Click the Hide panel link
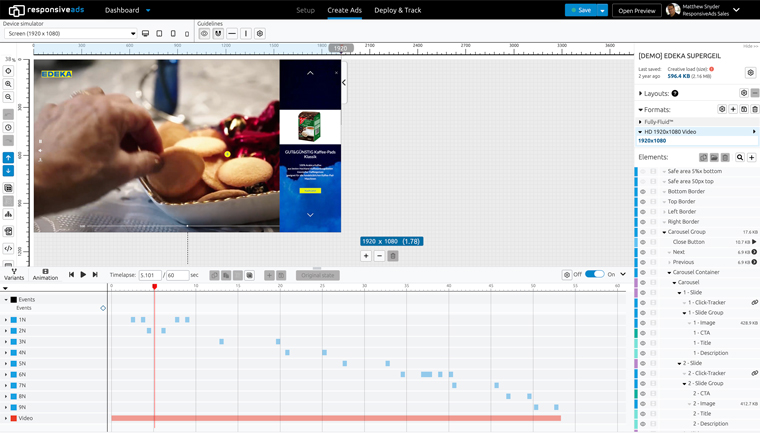Viewport: 760px width, 433px height. pos(750,47)
